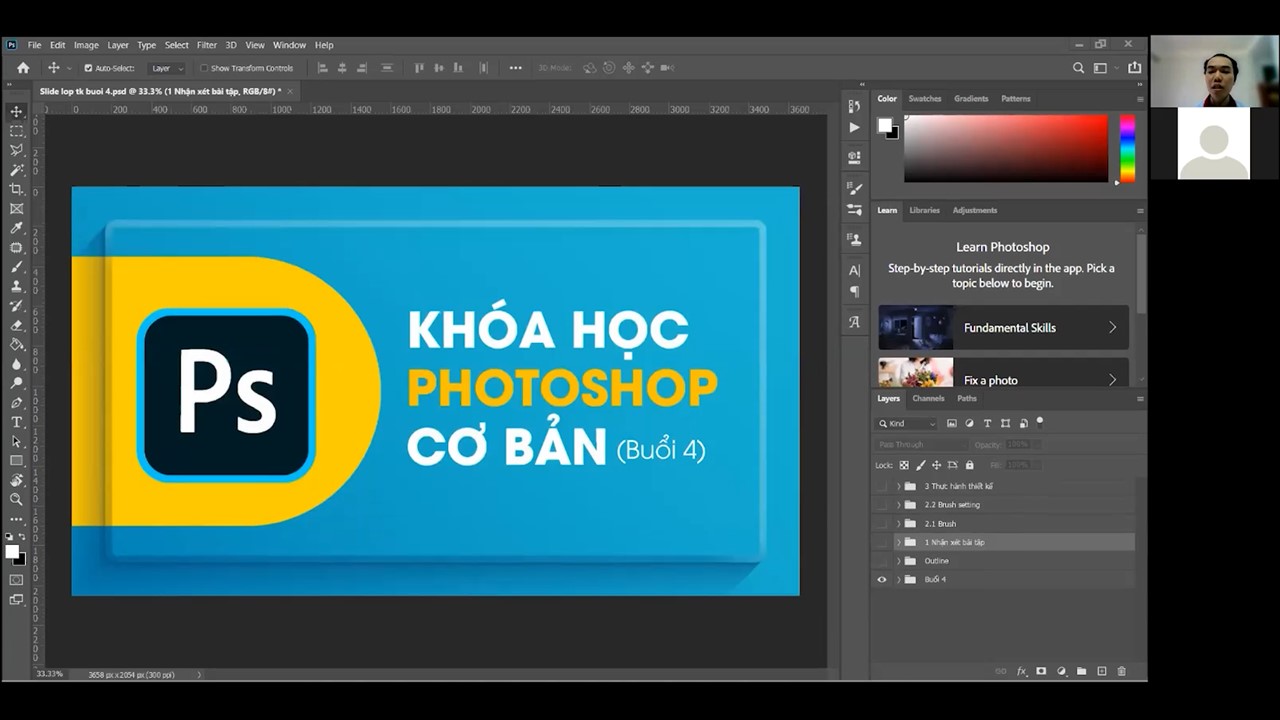Select the Horizontal Type tool

16,422
